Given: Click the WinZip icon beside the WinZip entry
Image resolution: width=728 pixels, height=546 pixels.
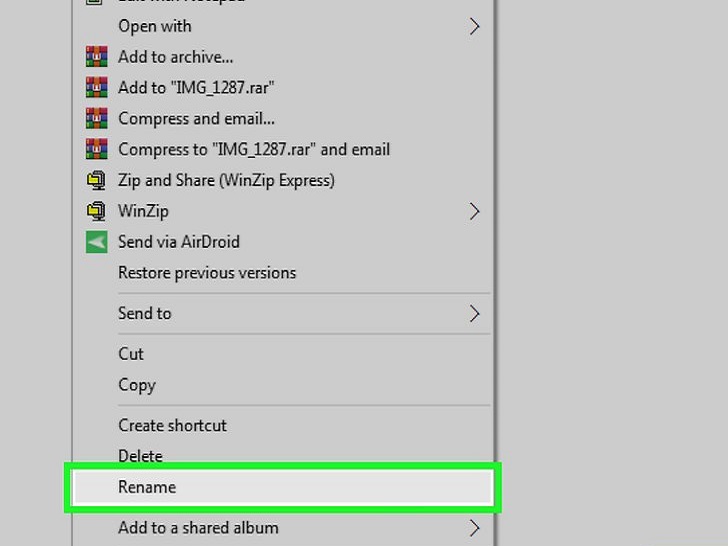Looking at the screenshot, I should (x=97, y=211).
